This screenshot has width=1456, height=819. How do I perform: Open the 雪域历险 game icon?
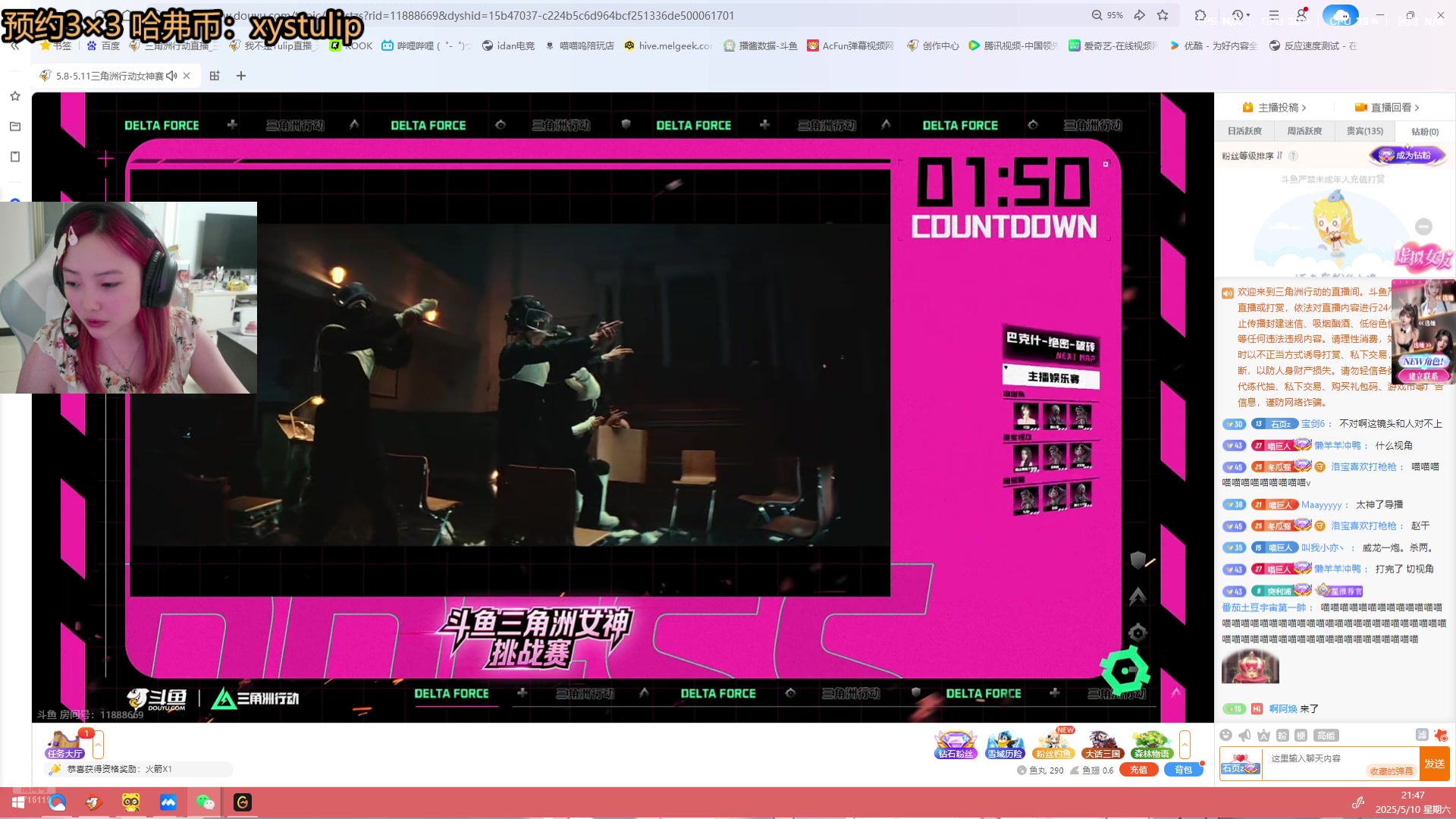point(1005,744)
